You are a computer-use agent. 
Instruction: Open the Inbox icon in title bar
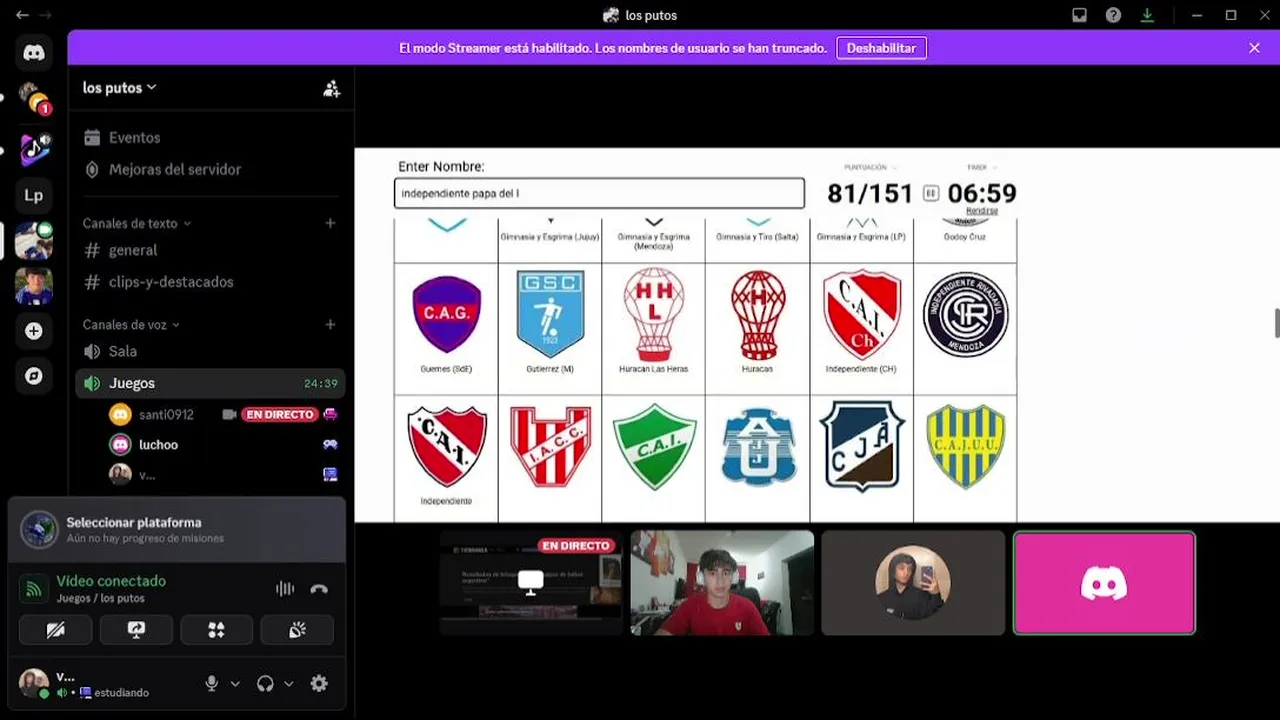click(1079, 15)
